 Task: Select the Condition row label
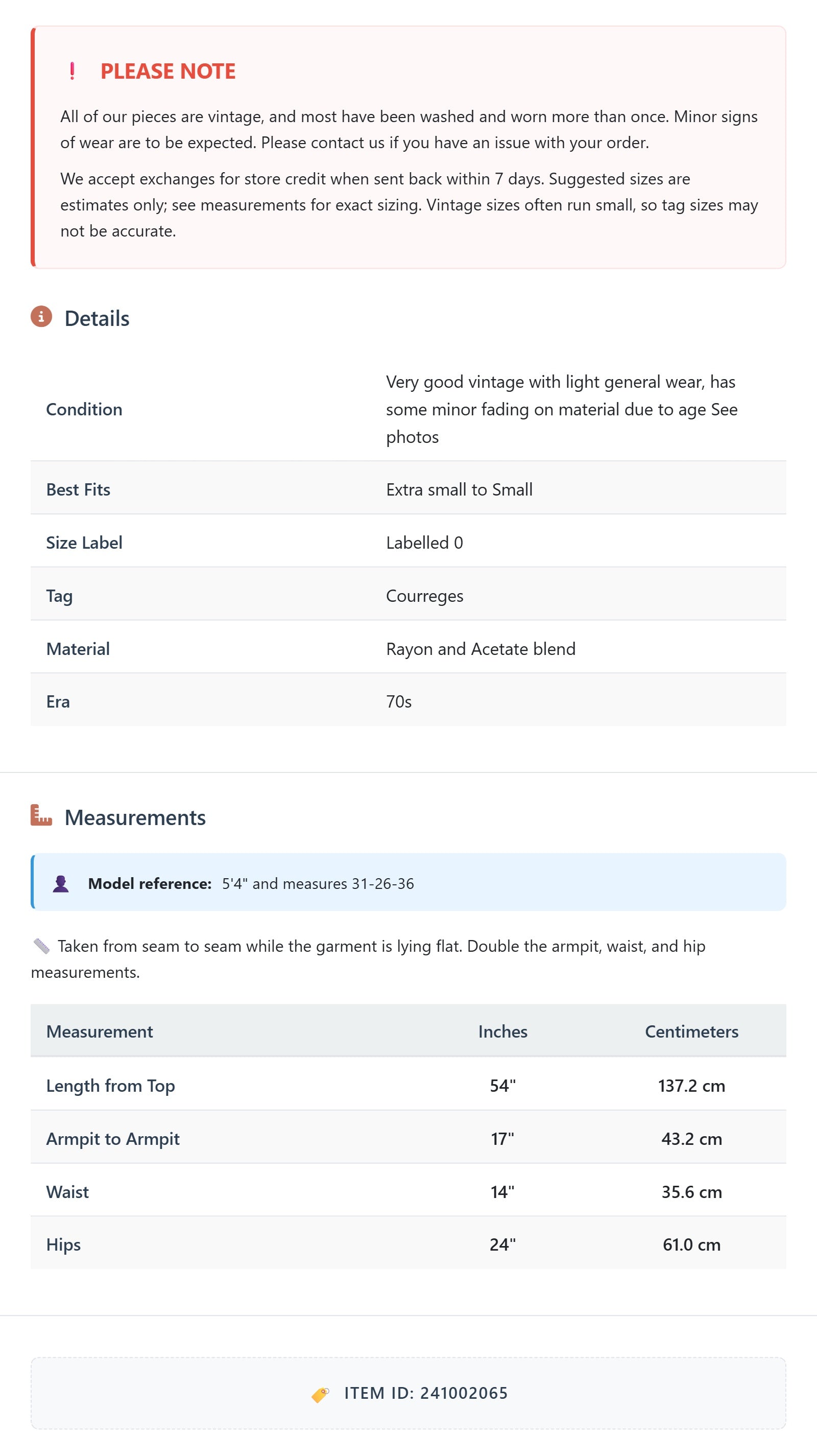[84, 409]
